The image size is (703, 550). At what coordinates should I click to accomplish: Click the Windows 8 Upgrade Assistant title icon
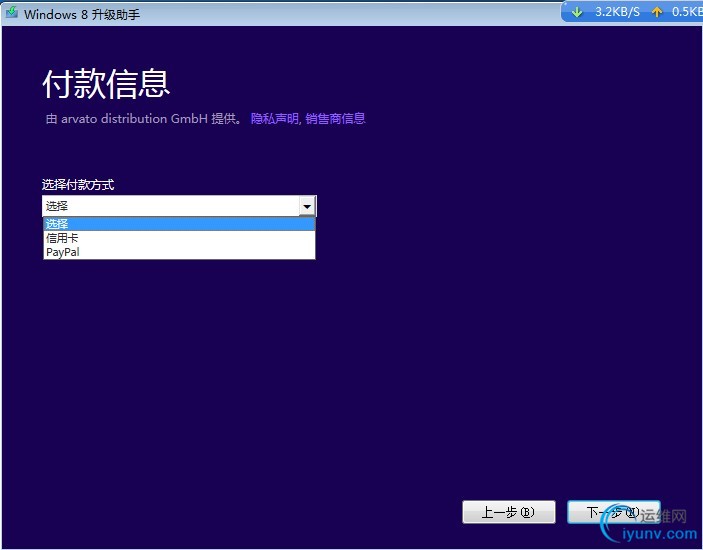tap(11, 13)
